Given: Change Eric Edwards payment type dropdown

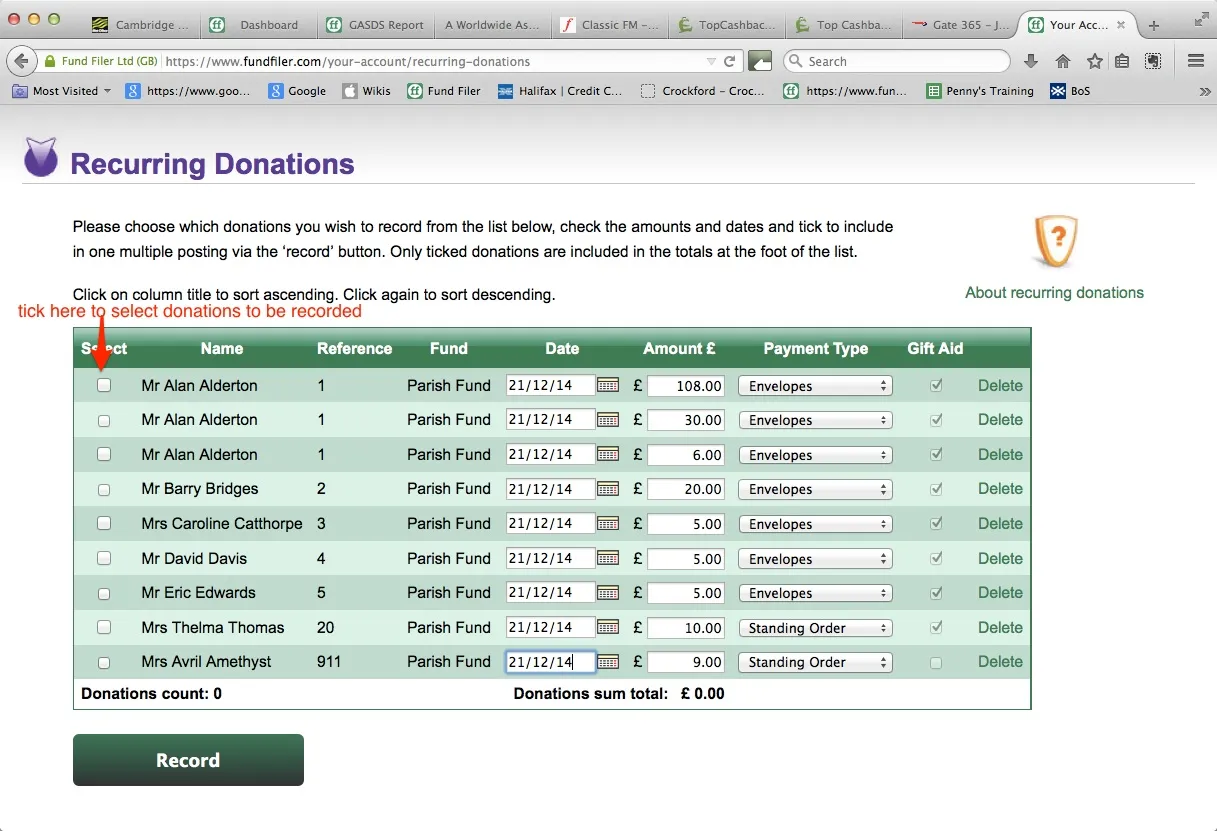Looking at the screenshot, I should (x=815, y=593).
